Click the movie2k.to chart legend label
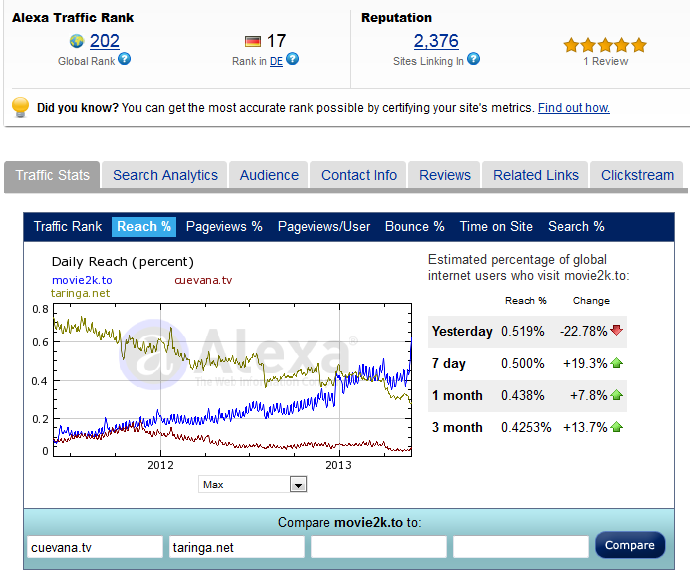 coord(82,280)
